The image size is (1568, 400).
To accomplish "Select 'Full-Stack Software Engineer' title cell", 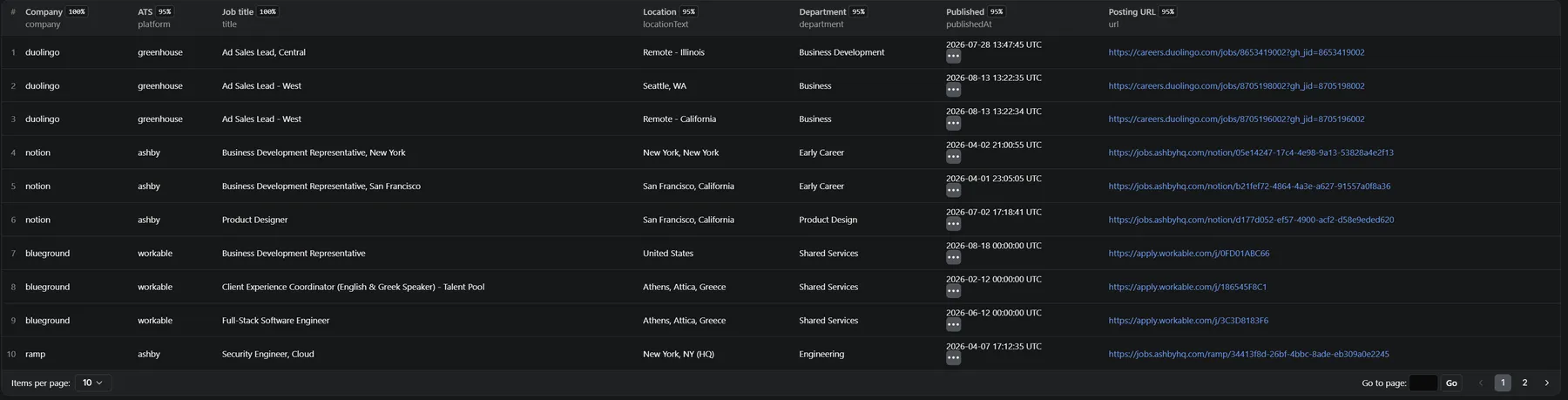I will pyautogui.click(x=276, y=321).
